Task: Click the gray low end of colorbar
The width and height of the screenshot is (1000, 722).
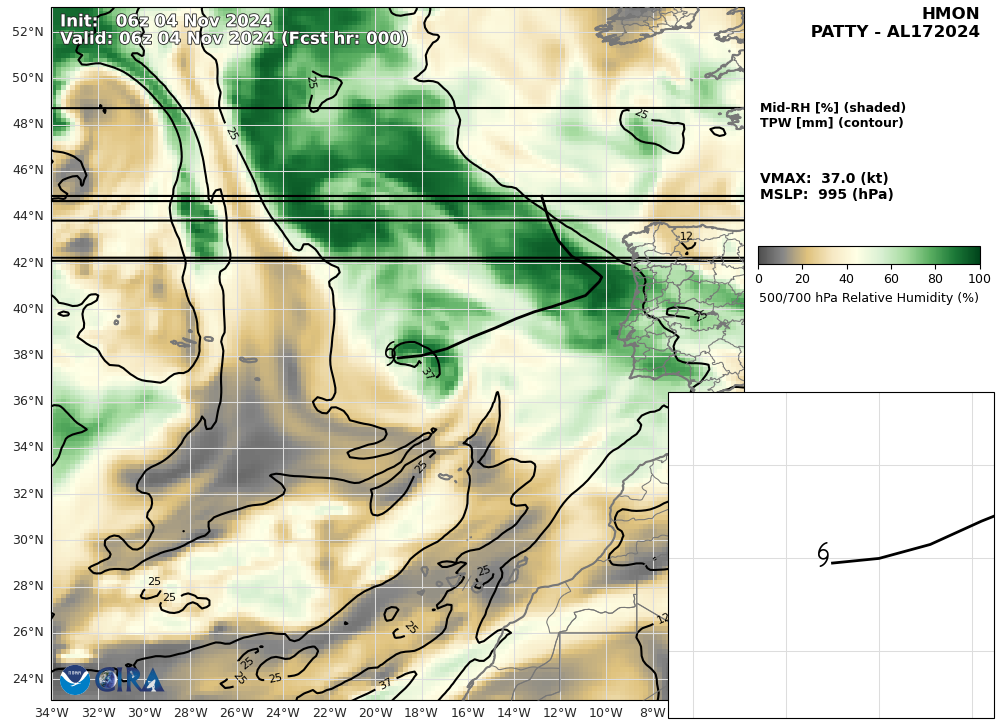Action: (x=768, y=255)
